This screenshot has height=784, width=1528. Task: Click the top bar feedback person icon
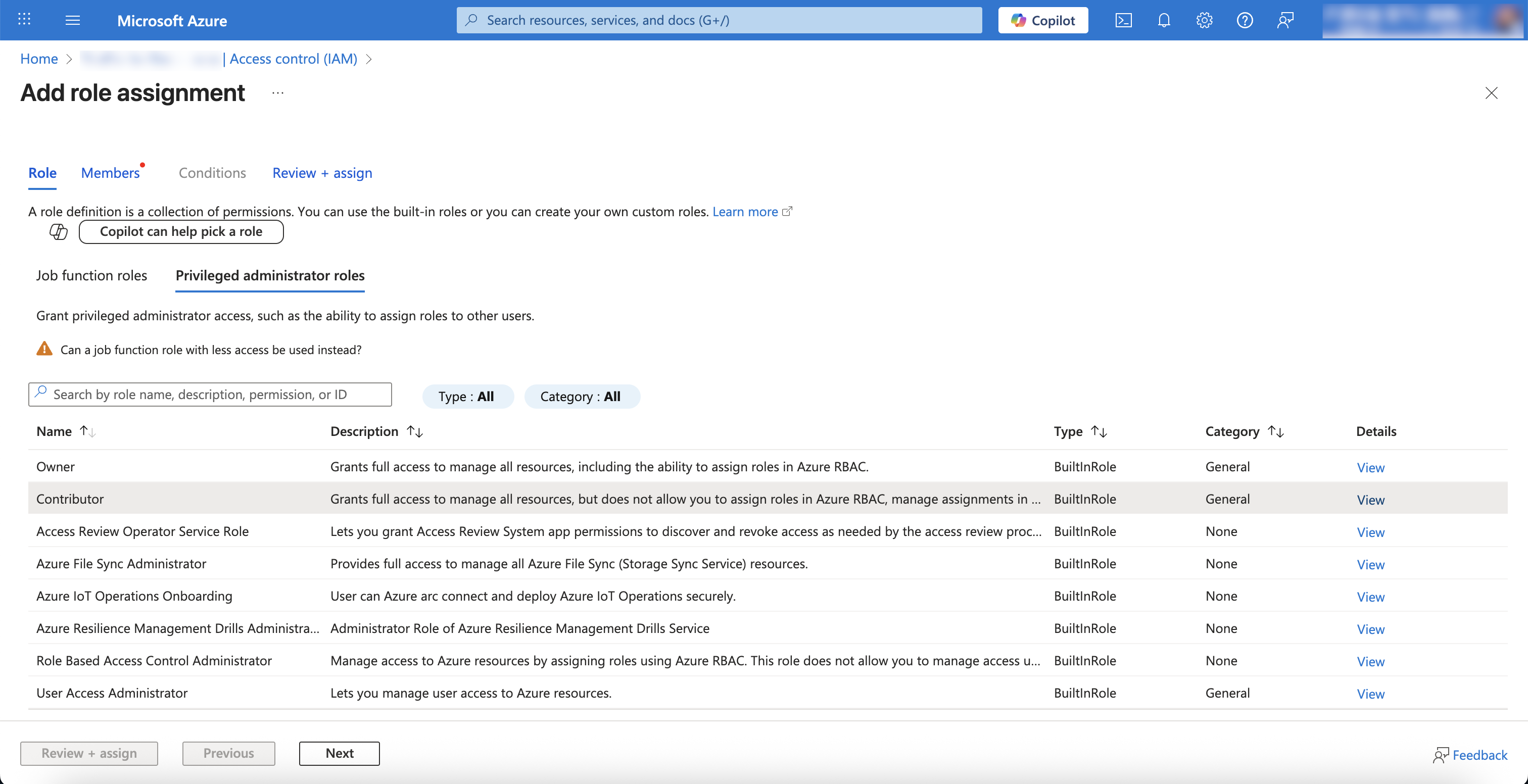point(1285,20)
